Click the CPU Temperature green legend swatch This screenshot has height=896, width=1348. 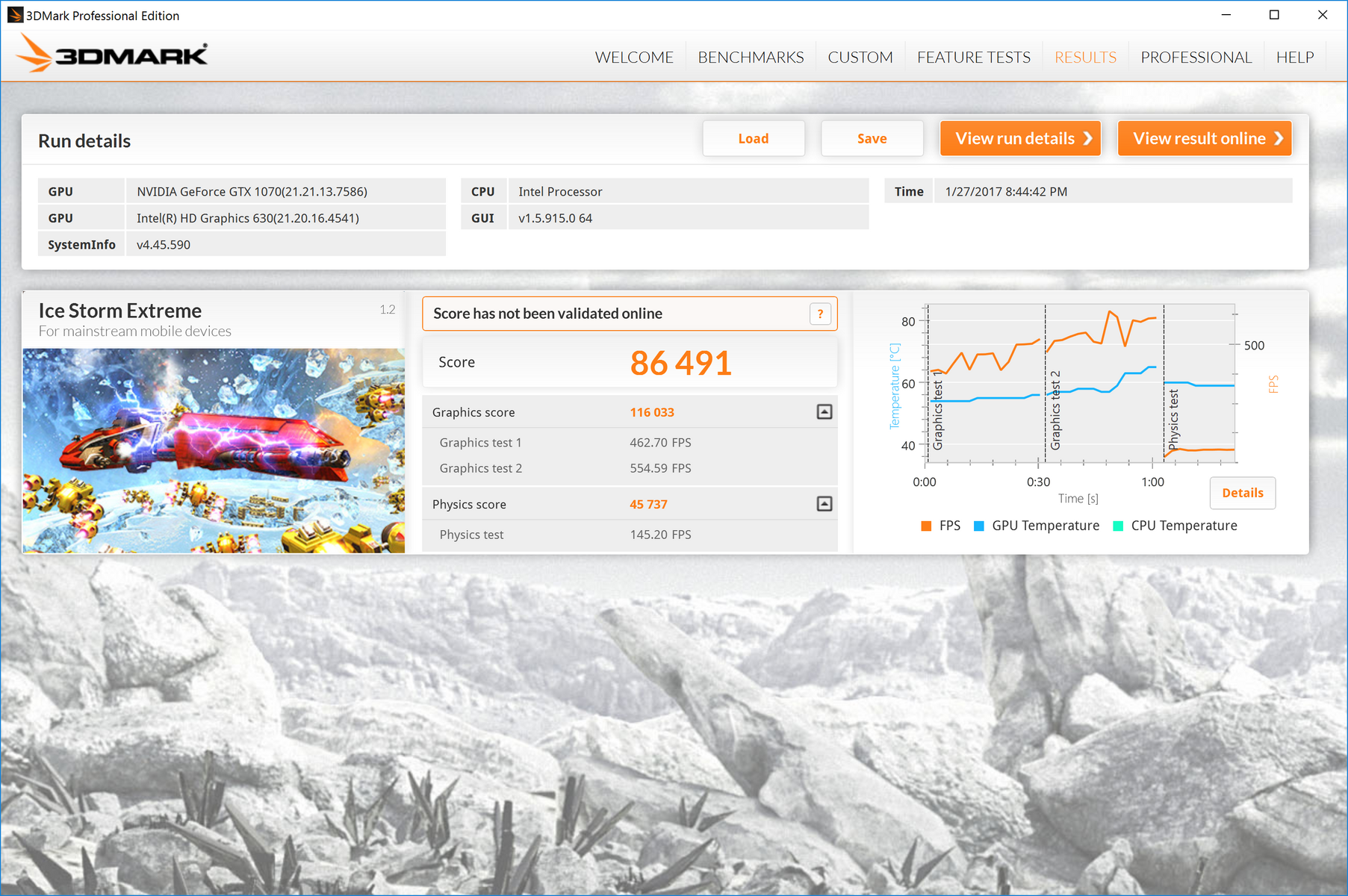coord(1118,526)
